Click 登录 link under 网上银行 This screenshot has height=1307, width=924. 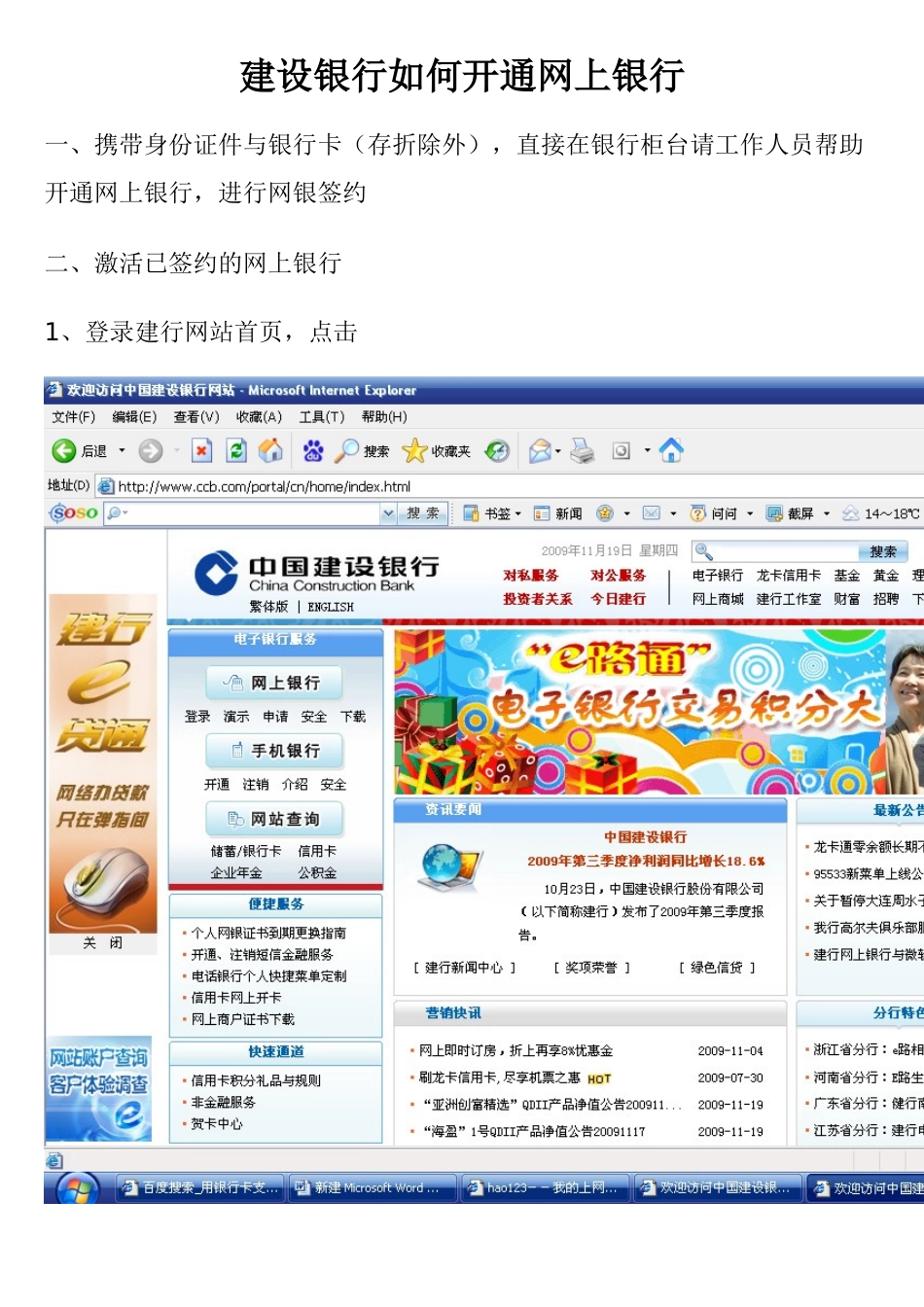(197, 717)
